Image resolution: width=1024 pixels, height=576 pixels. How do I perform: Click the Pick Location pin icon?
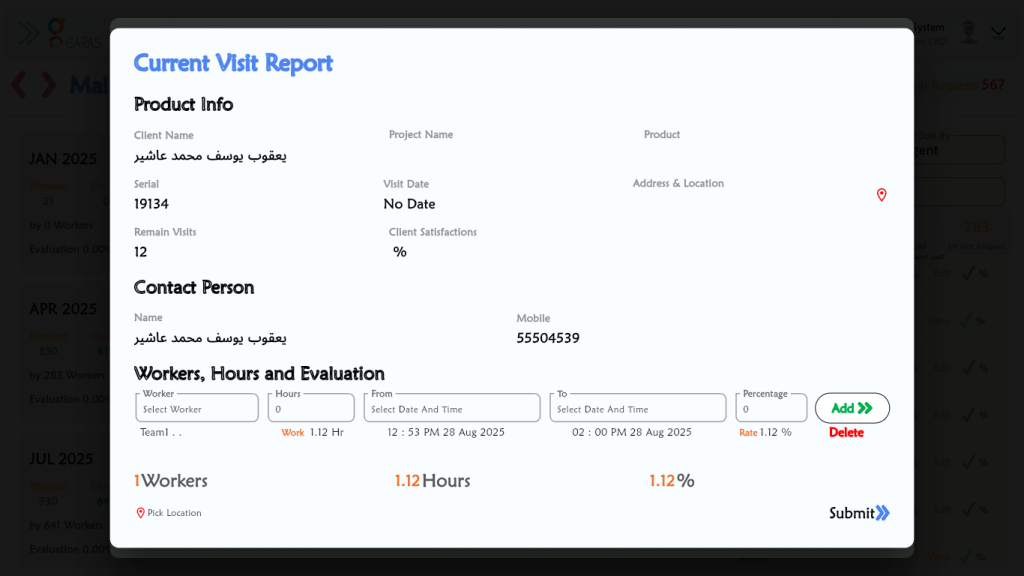(x=140, y=513)
